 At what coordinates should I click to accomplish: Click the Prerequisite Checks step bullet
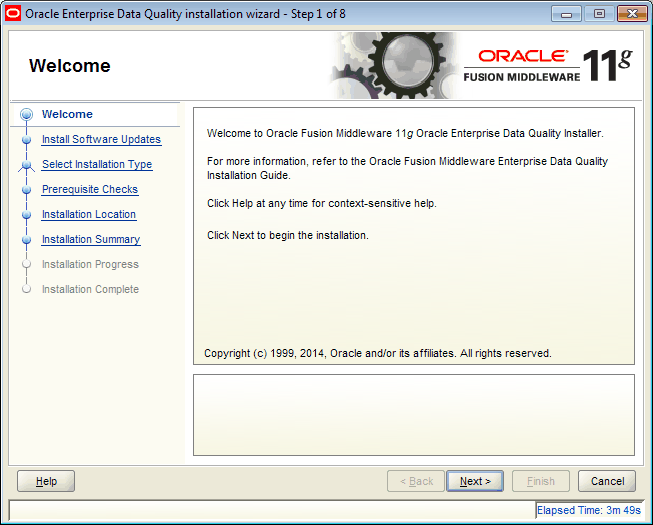[26, 190]
